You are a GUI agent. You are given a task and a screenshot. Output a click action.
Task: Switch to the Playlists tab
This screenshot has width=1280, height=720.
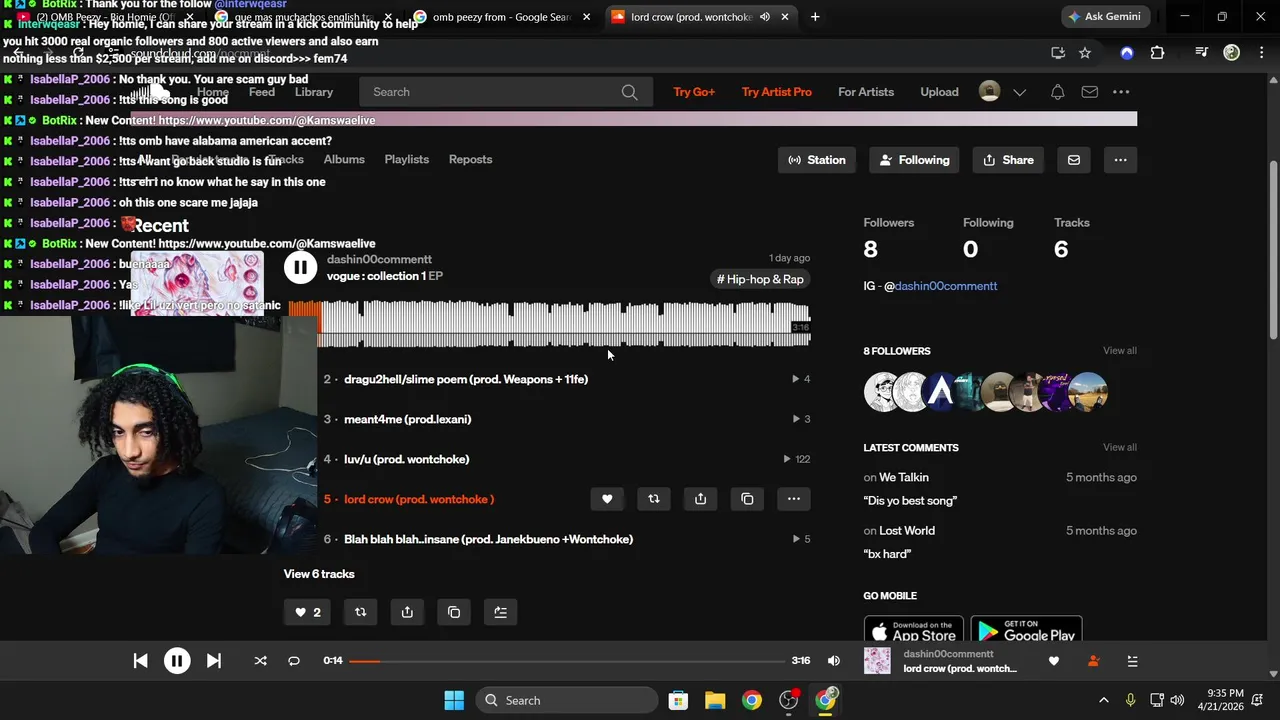[407, 160]
